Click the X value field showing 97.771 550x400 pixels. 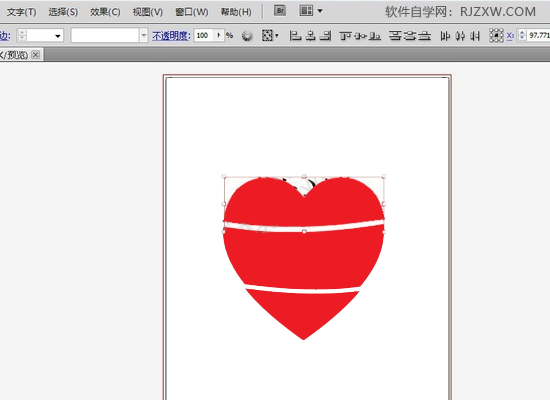(538, 35)
